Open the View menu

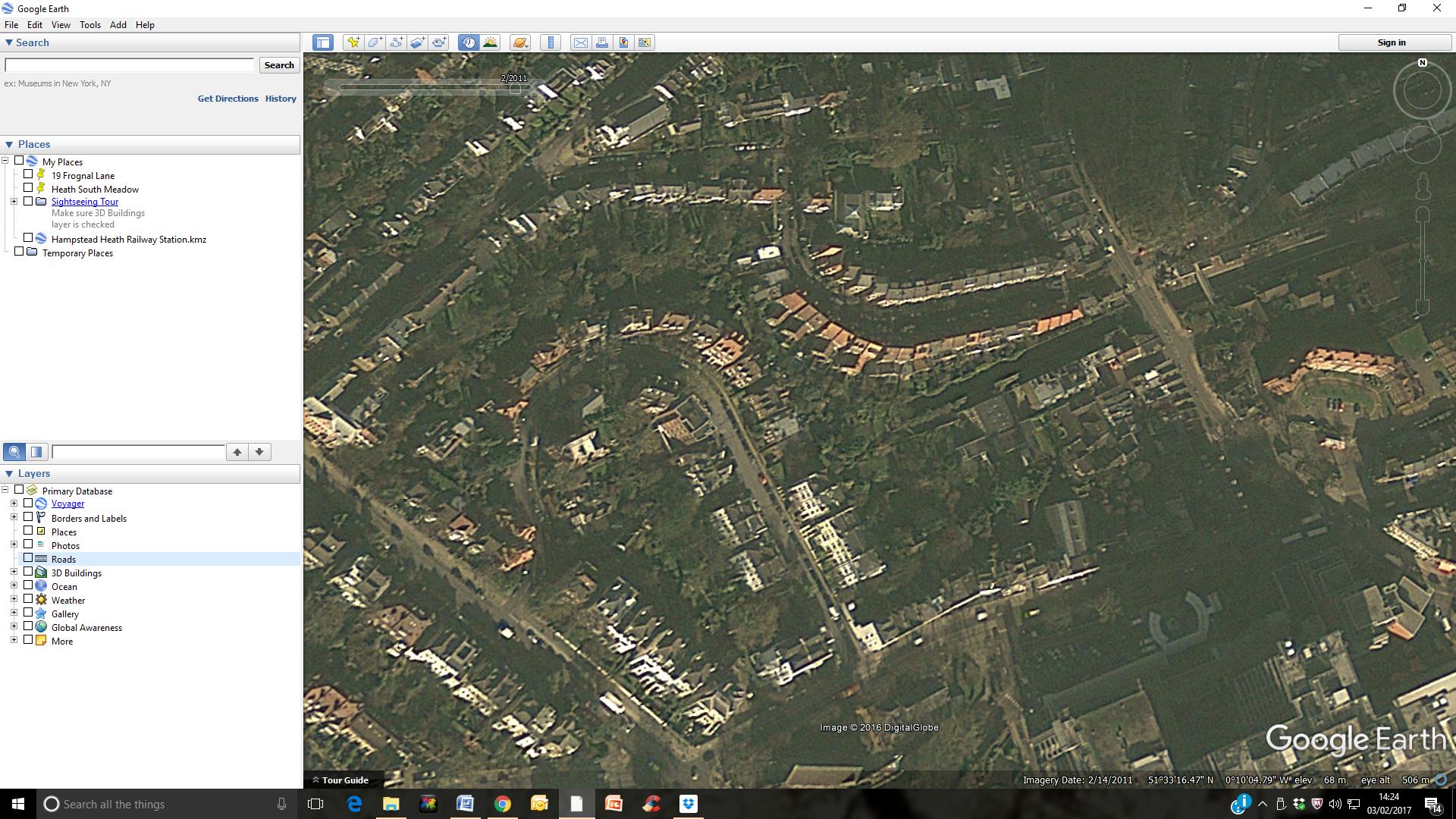click(x=61, y=25)
